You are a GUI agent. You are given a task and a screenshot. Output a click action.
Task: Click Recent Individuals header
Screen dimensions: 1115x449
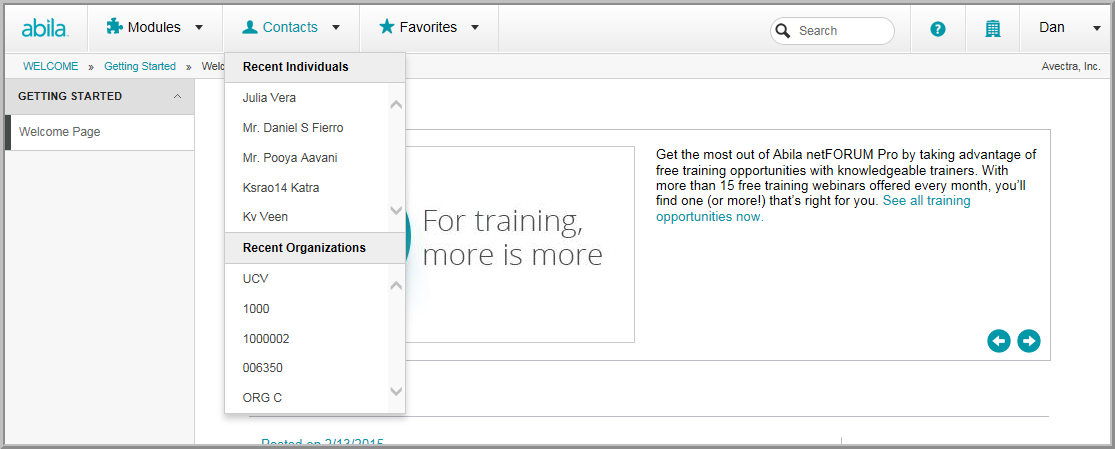pos(315,67)
